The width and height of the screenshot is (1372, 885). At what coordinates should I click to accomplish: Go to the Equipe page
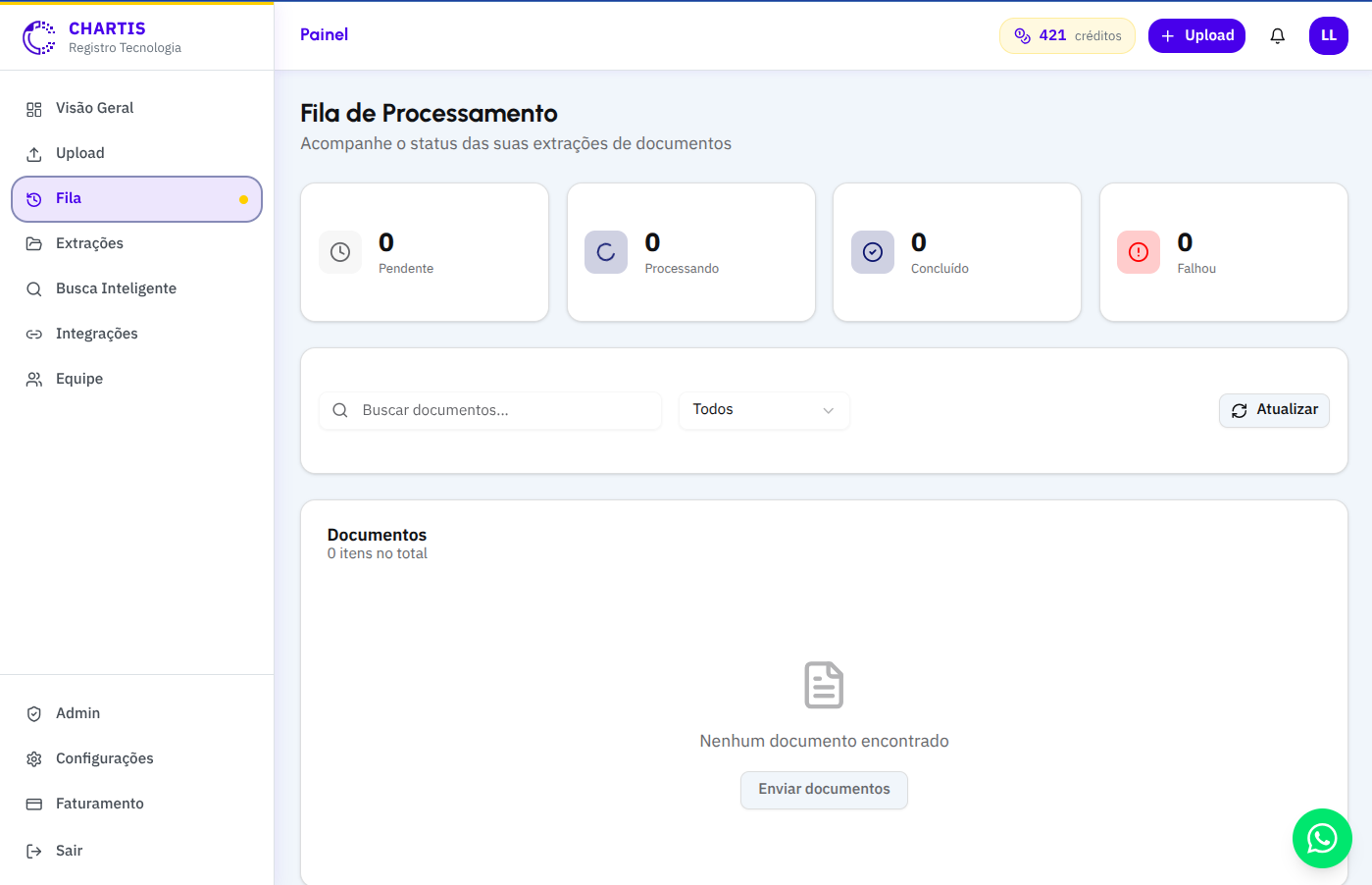pyautogui.click(x=136, y=379)
